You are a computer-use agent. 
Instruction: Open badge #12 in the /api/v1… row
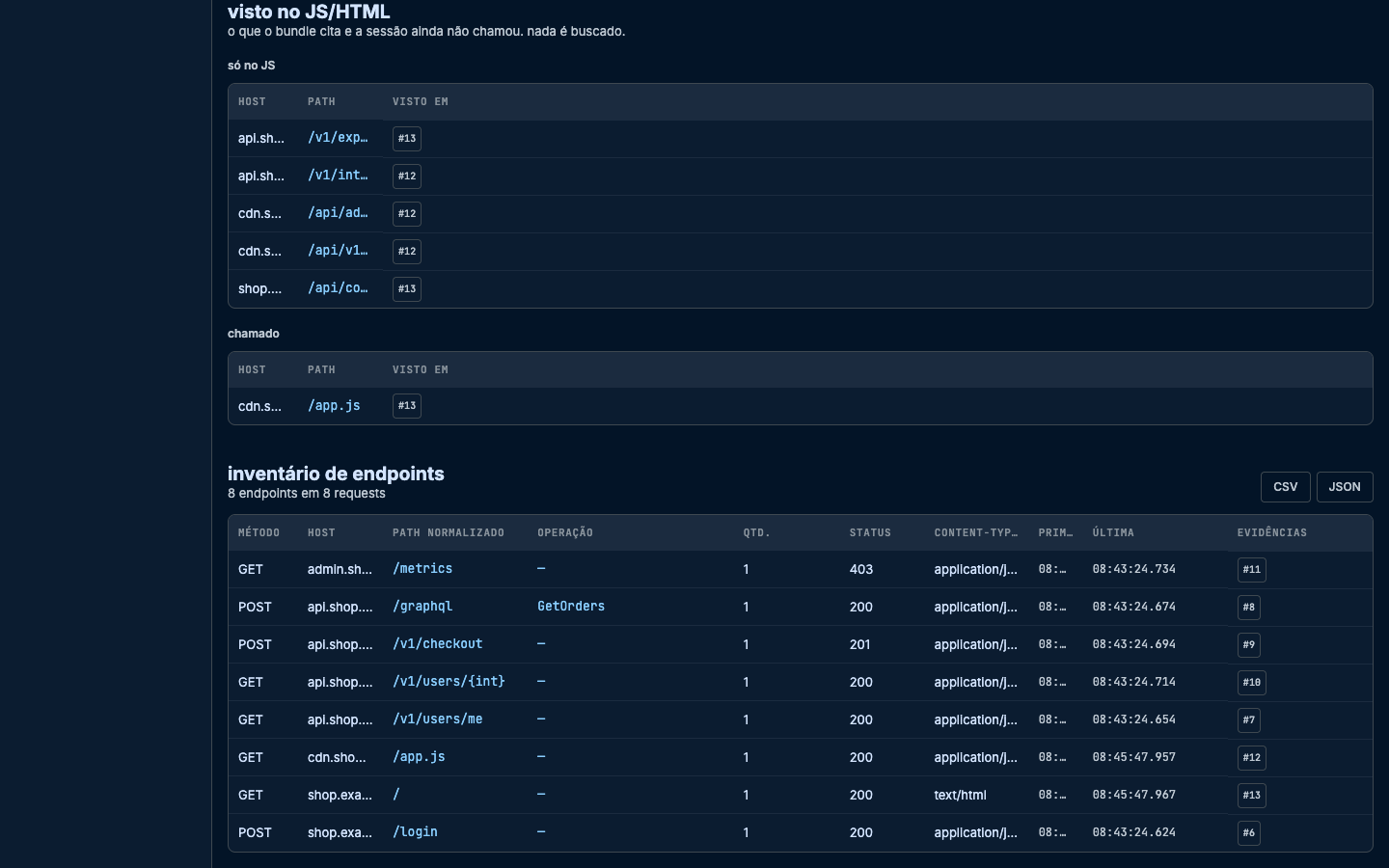pos(407,252)
